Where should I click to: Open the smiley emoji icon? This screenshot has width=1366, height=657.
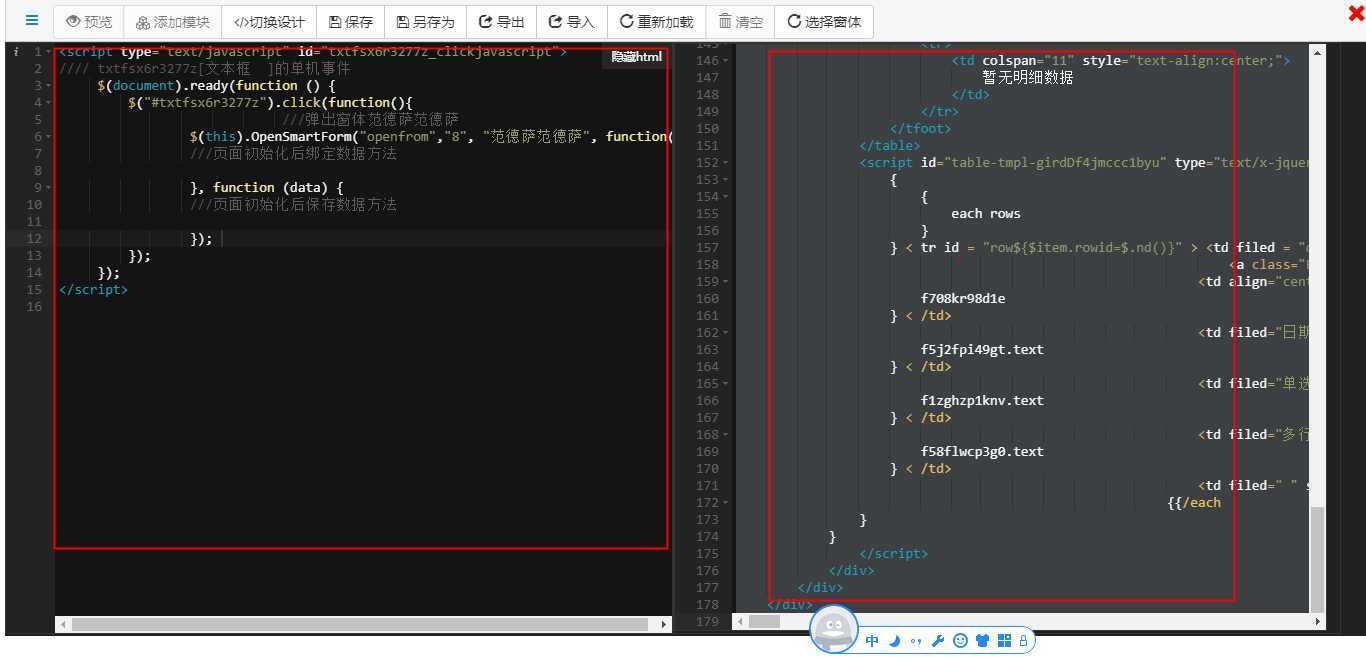pyautogui.click(x=960, y=641)
